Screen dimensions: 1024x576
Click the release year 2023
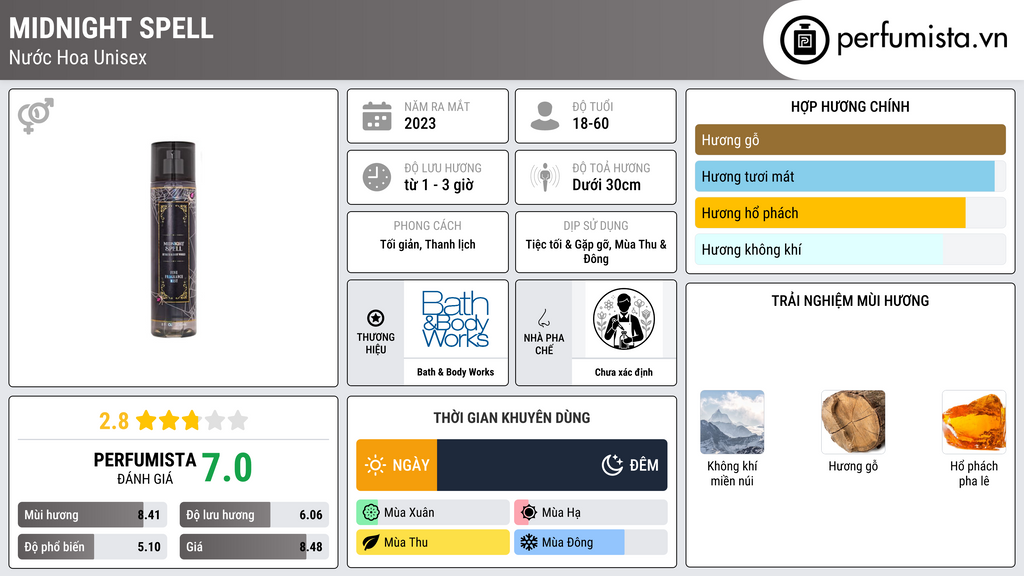420,123
